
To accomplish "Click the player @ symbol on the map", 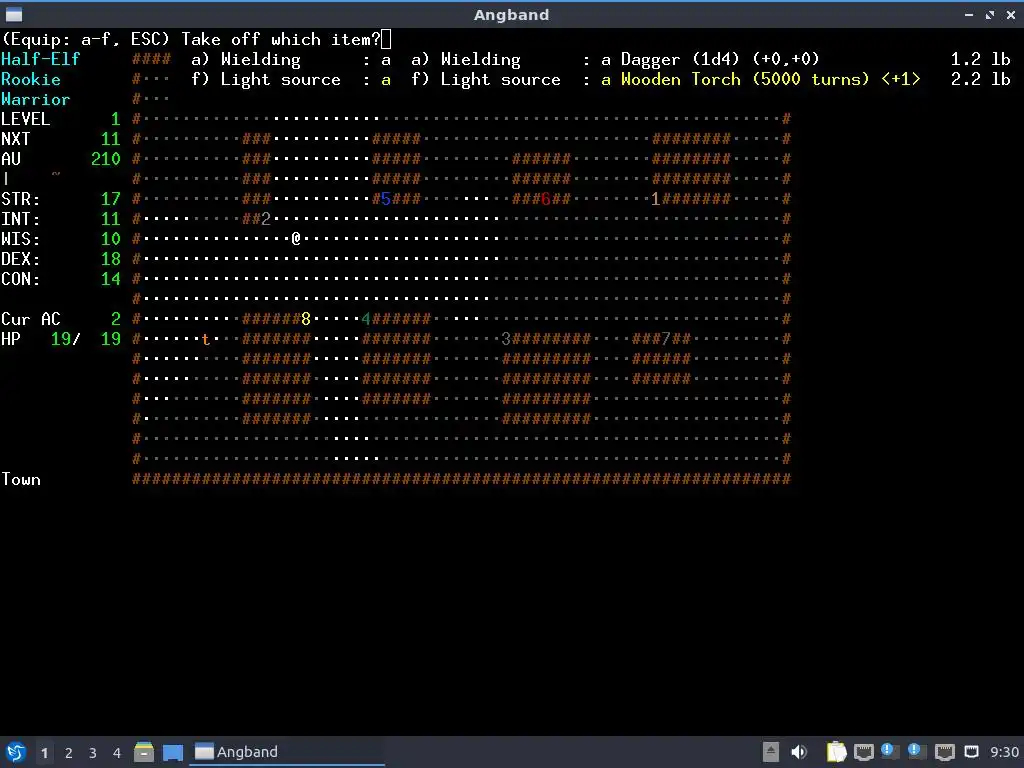I will (296, 238).
